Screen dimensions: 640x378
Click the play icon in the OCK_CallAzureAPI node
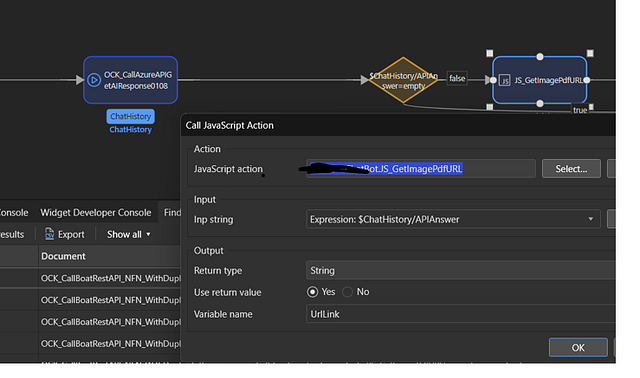pyautogui.click(x=94, y=80)
